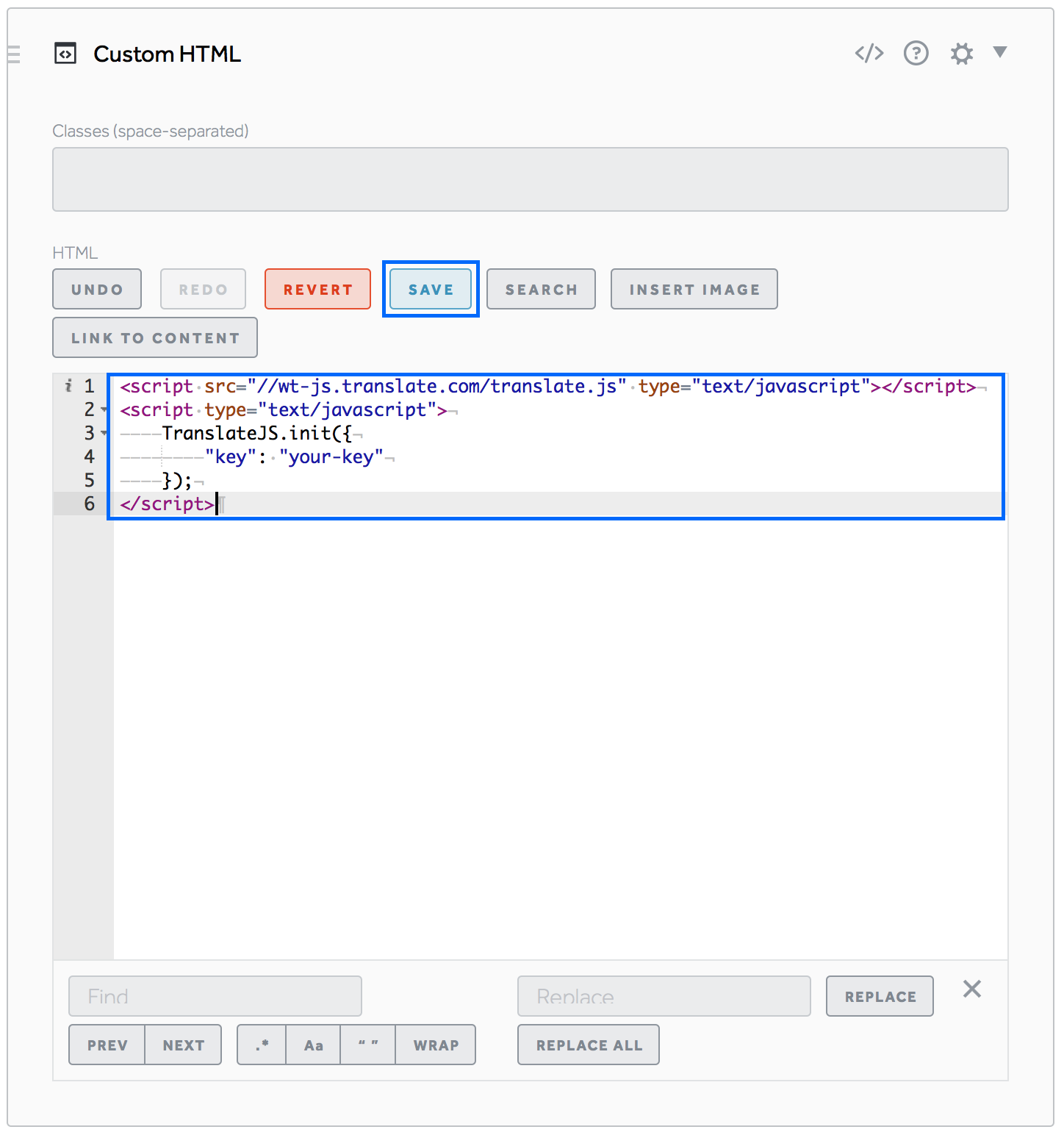Viewport: 1064px width, 1135px height.
Task: Click the Link to Content button
Action: pos(155,337)
